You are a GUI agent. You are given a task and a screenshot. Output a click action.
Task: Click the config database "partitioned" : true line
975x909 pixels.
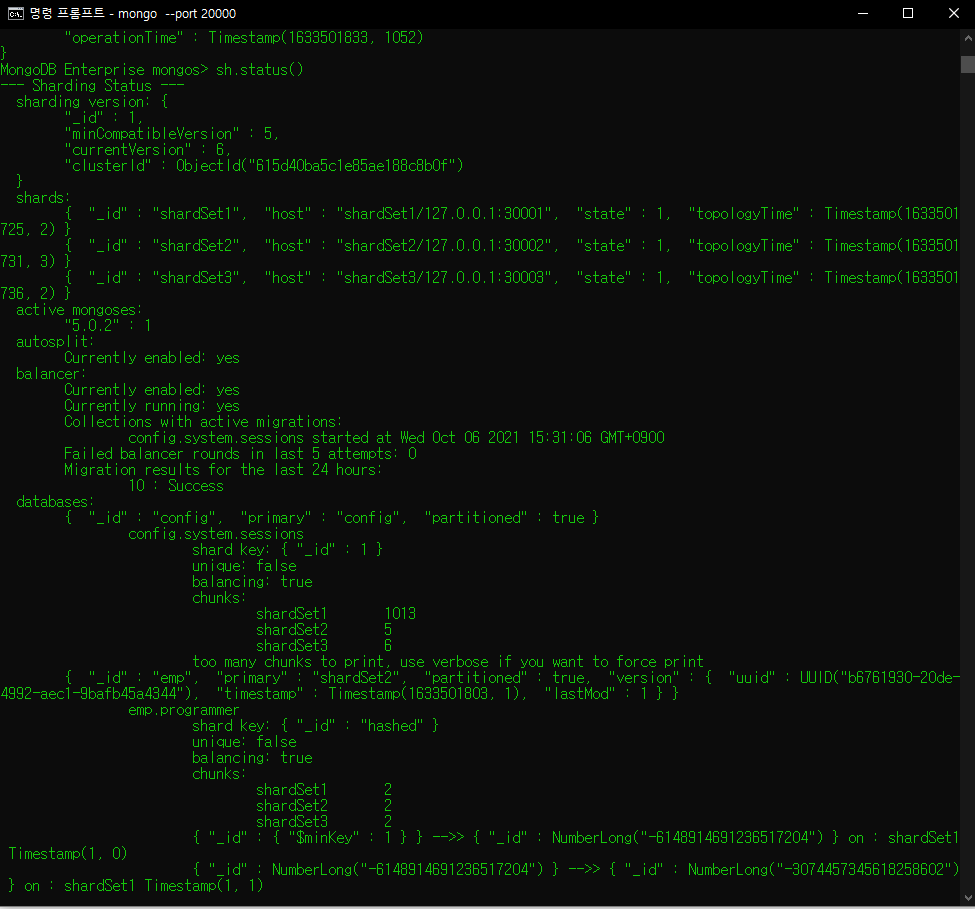point(331,518)
